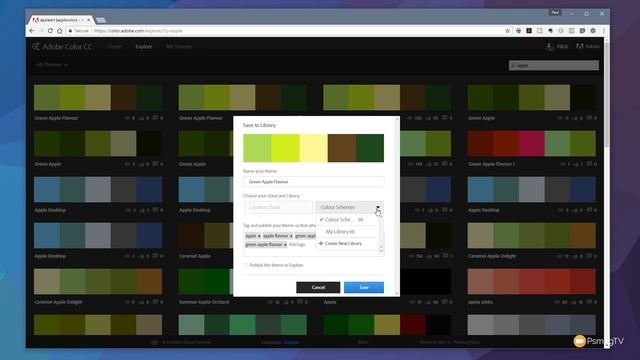
Task: Switch to the Create tab
Action: click(x=114, y=47)
